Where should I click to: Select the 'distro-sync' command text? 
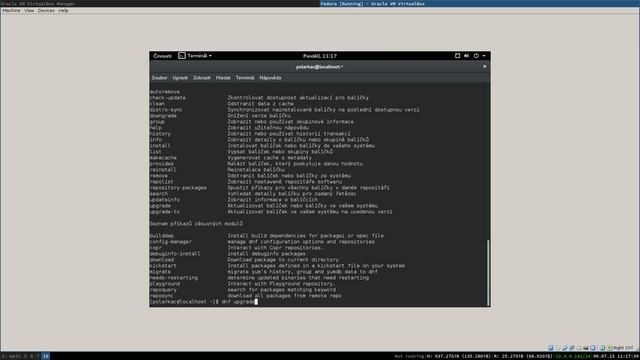pyautogui.click(x=166, y=110)
